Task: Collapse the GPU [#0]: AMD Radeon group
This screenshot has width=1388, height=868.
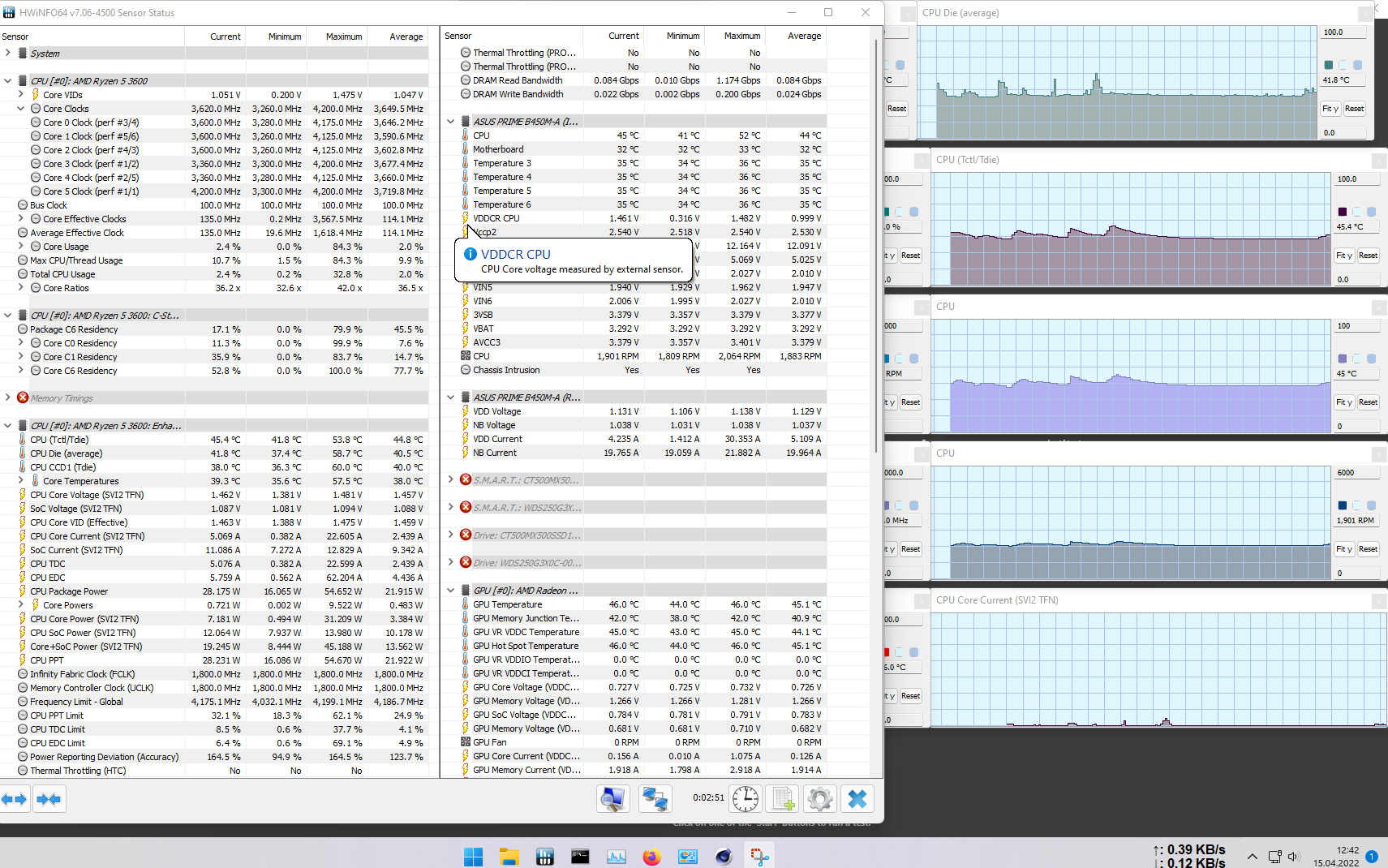Action: [451, 591]
